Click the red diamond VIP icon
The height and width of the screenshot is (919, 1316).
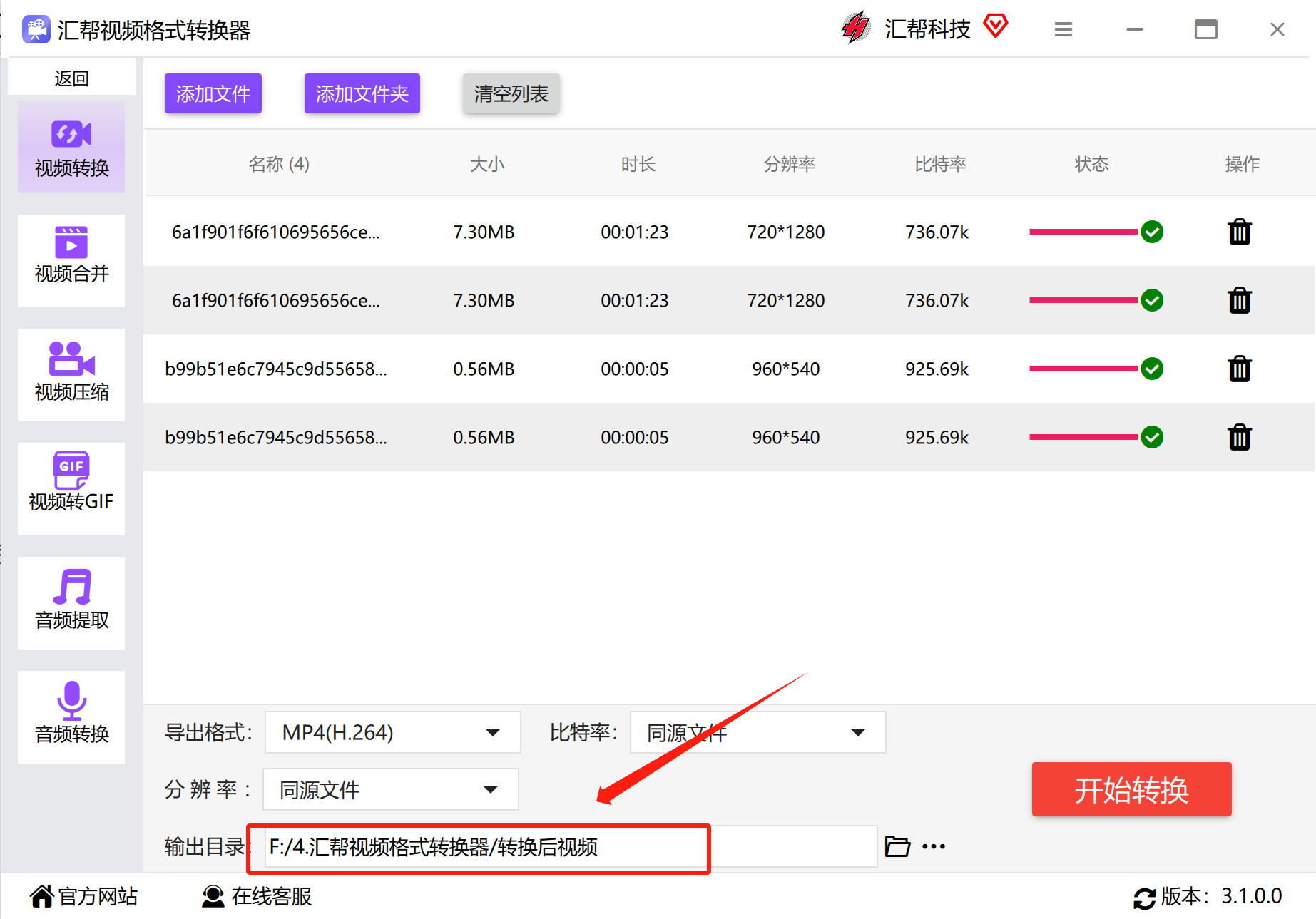tap(996, 26)
